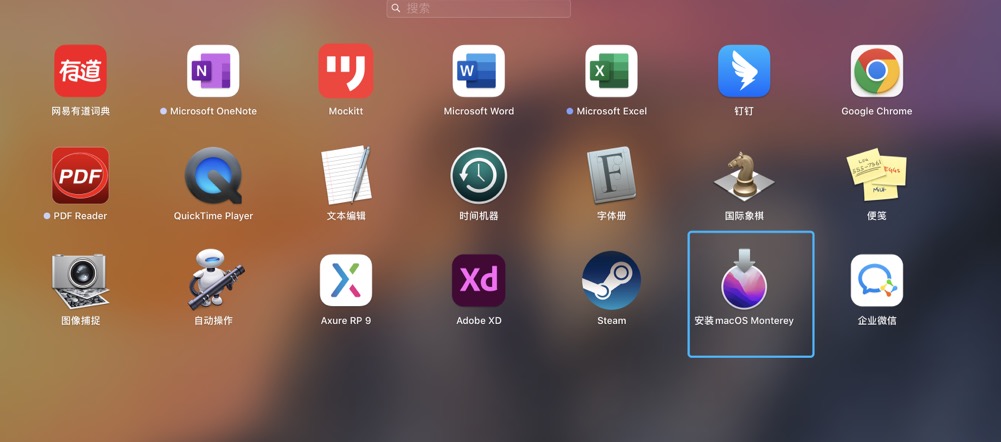Open Axure RP 9 icon
Screen dimensions: 1001x442
point(346,280)
